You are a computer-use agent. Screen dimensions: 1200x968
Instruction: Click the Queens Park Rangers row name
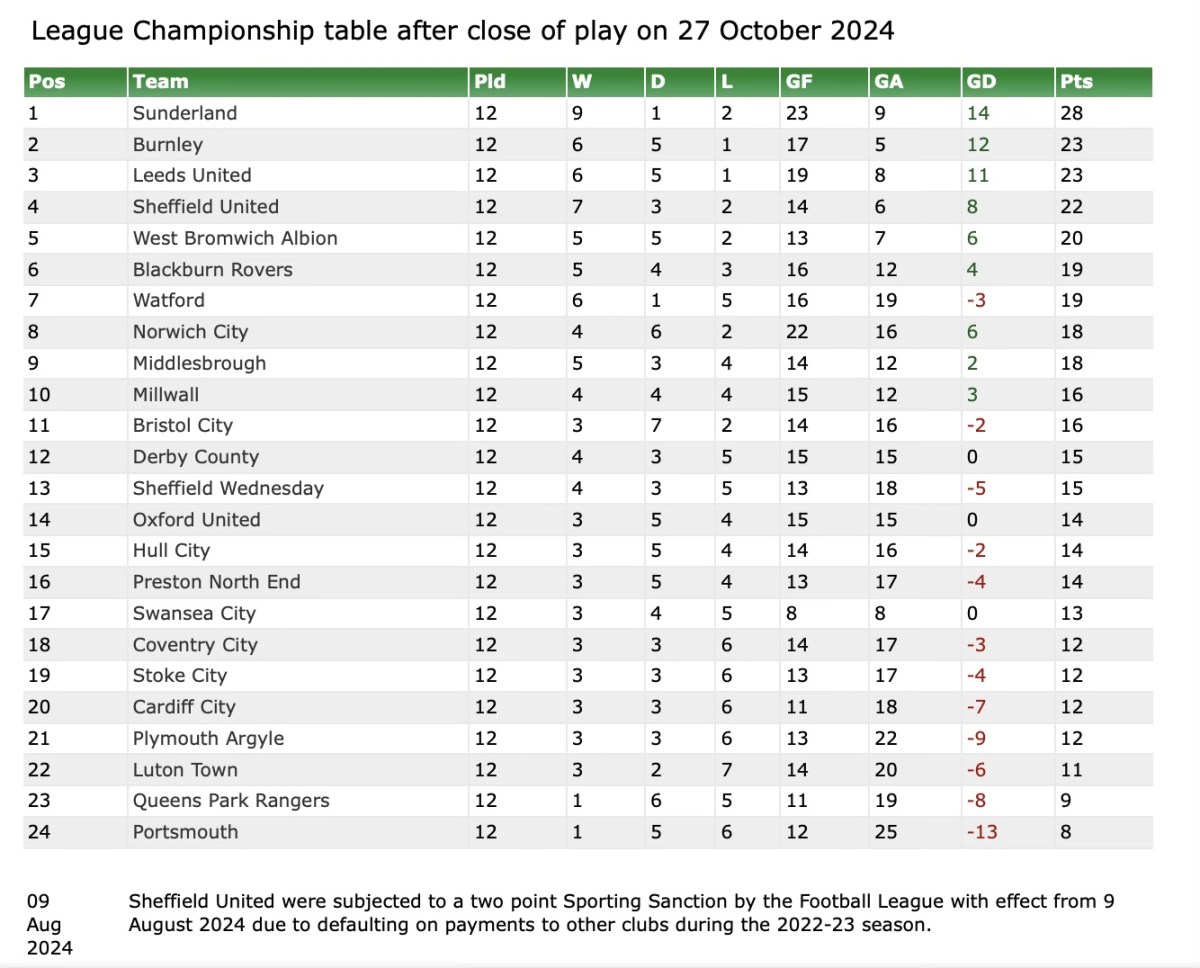(x=231, y=801)
